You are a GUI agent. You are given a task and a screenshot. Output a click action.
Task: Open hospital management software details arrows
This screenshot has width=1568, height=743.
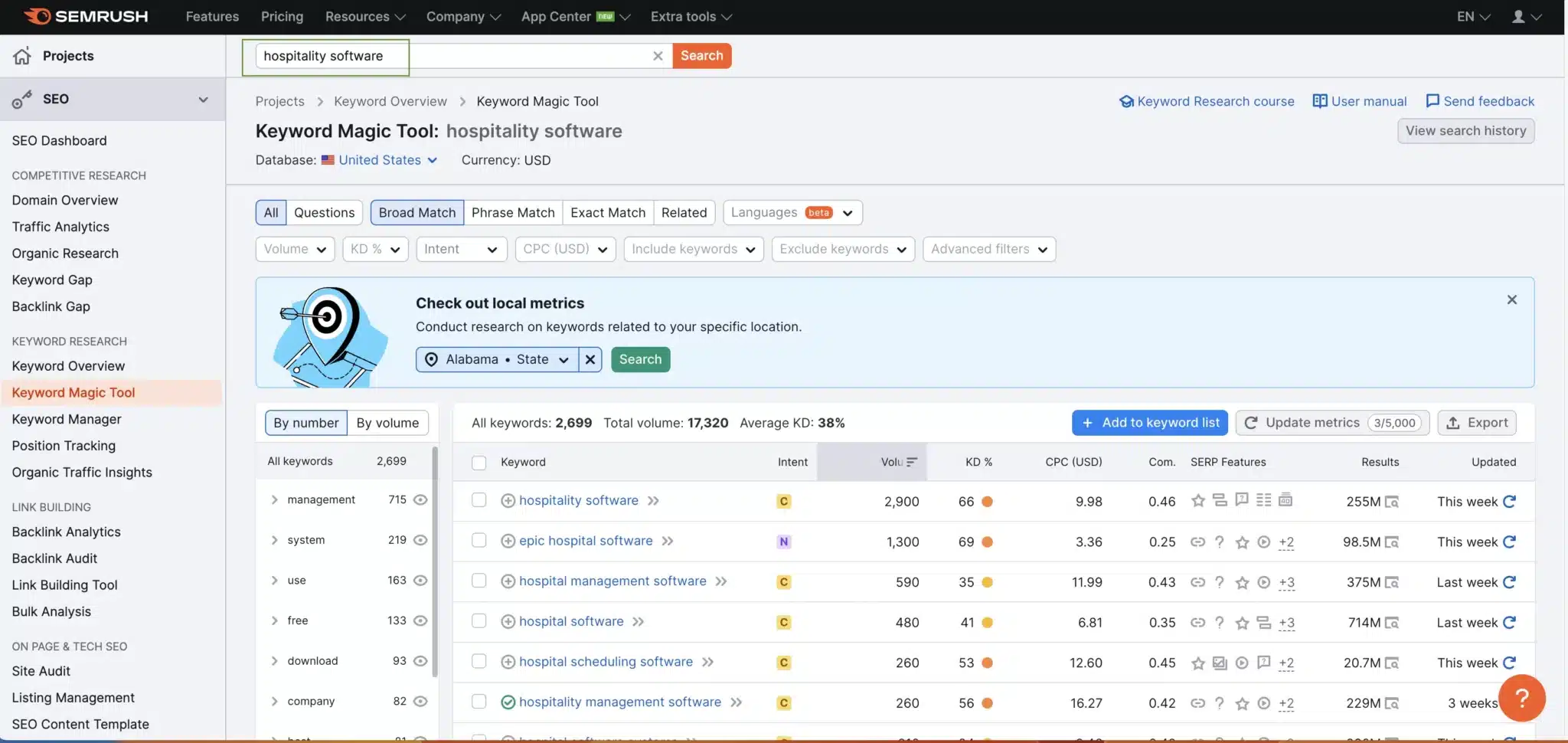pyautogui.click(x=721, y=581)
